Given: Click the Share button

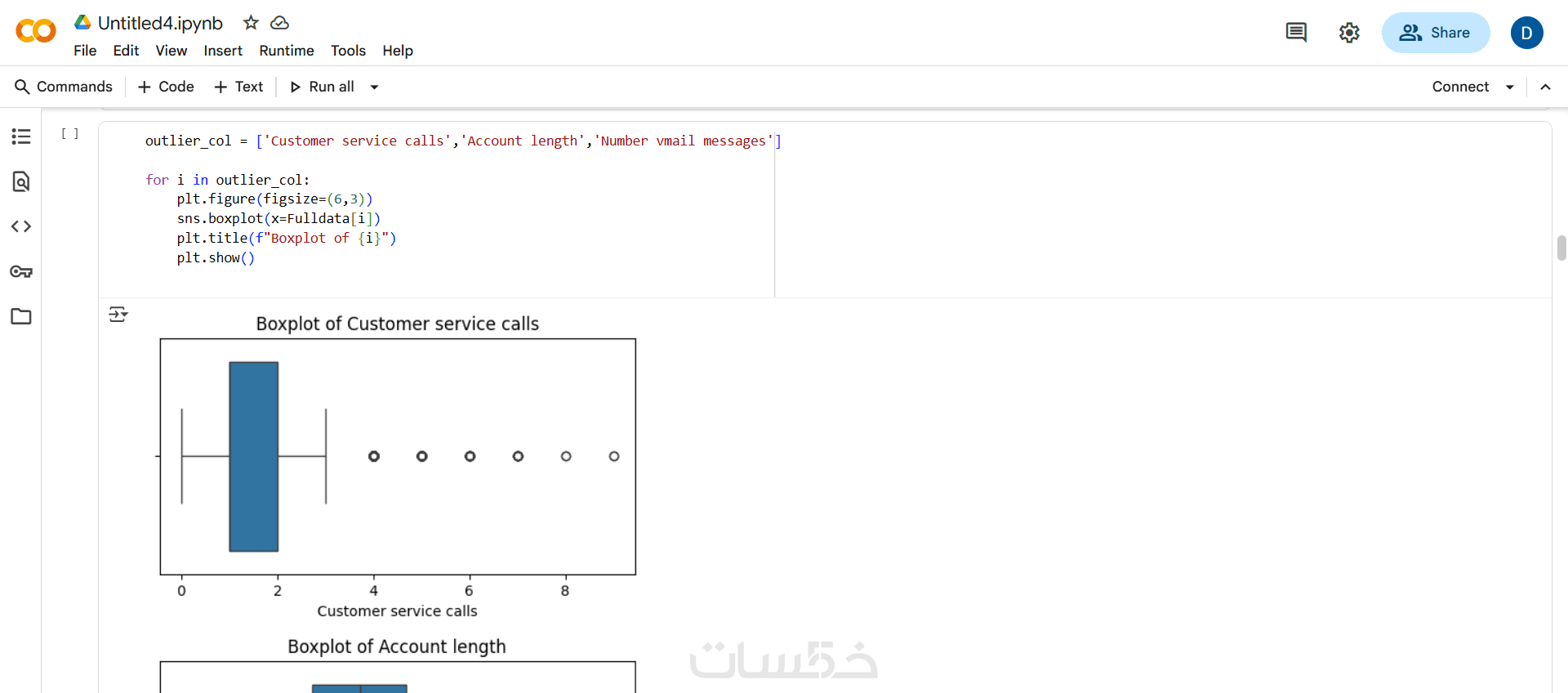Looking at the screenshot, I should [1435, 33].
